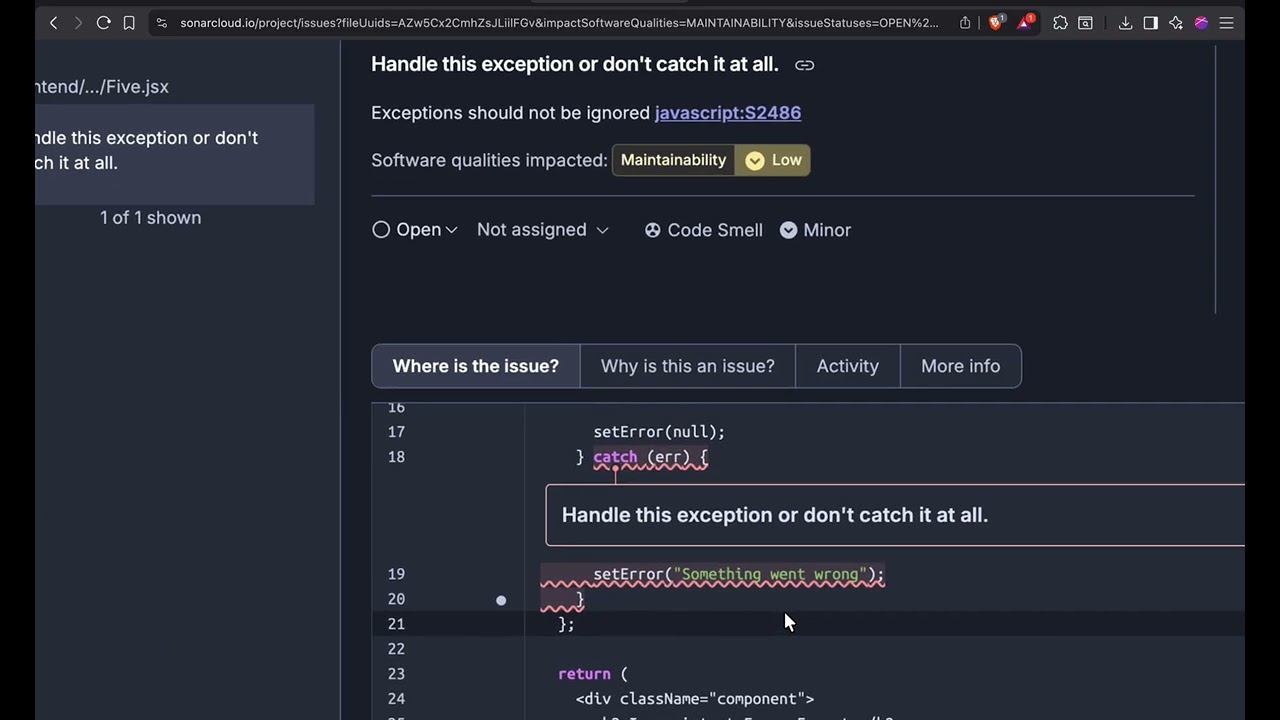The height and width of the screenshot is (720, 1280).
Task: Click the underlined catch (err) code
Action: tap(650, 458)
